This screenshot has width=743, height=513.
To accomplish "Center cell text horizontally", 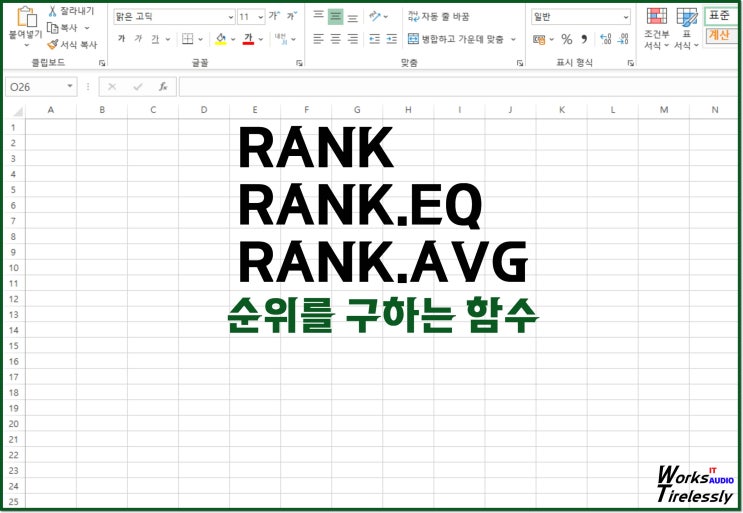I will [335, 39].
